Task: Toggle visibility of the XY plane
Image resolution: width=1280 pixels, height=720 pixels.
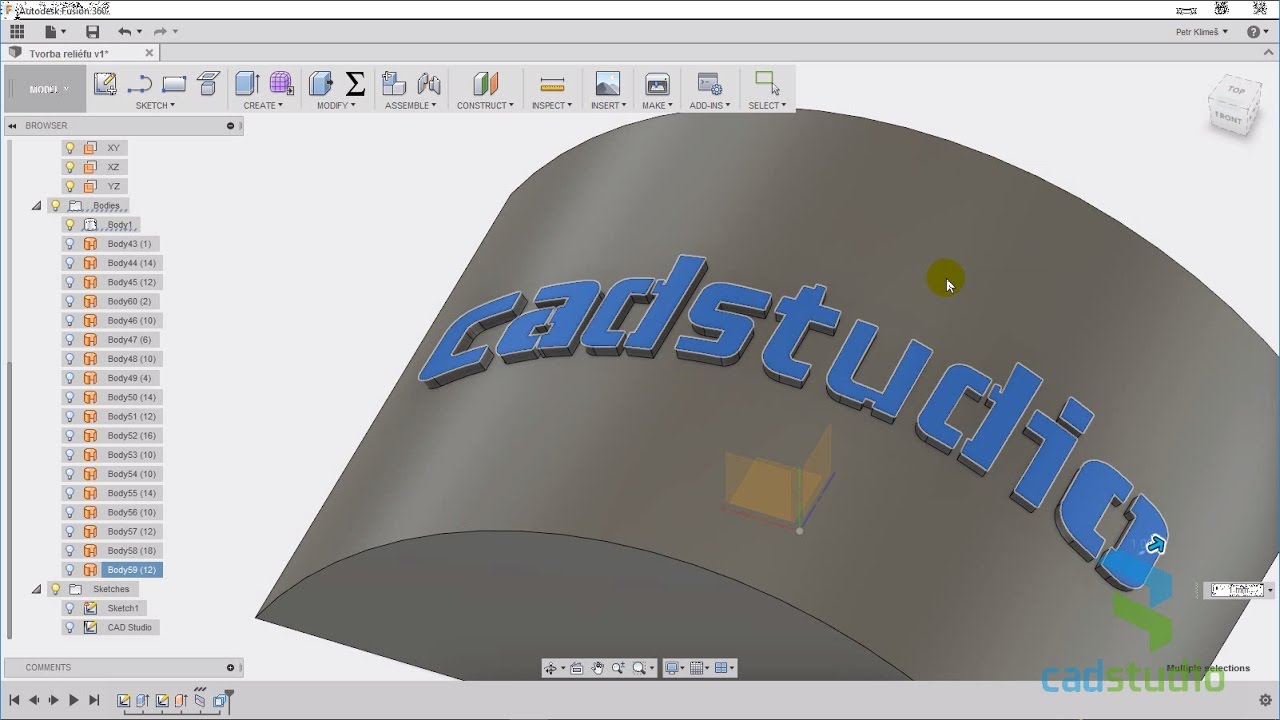Action: pyautogui.click(x=70, y=148)
